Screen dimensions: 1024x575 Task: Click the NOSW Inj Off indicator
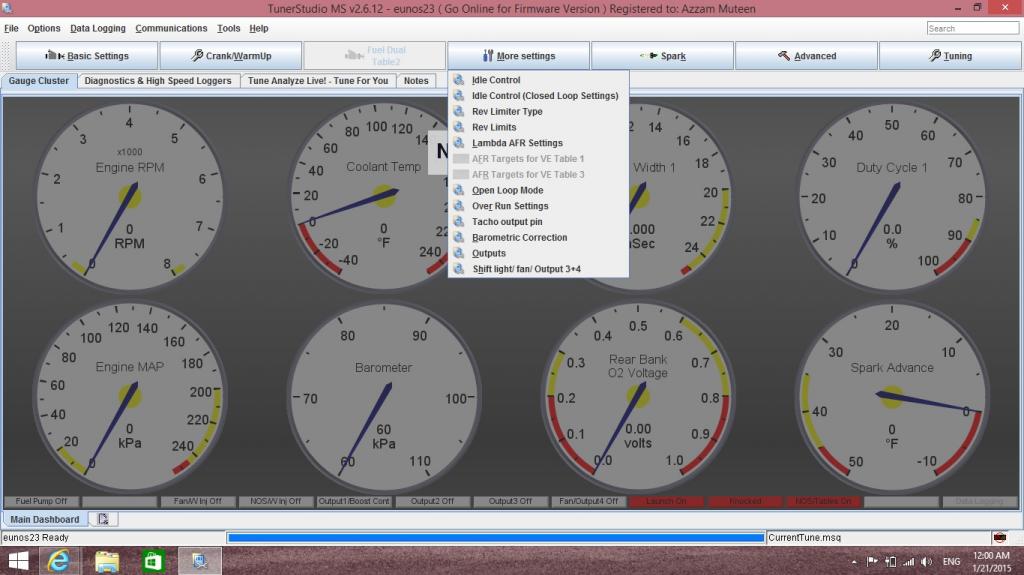coord(276,501)
